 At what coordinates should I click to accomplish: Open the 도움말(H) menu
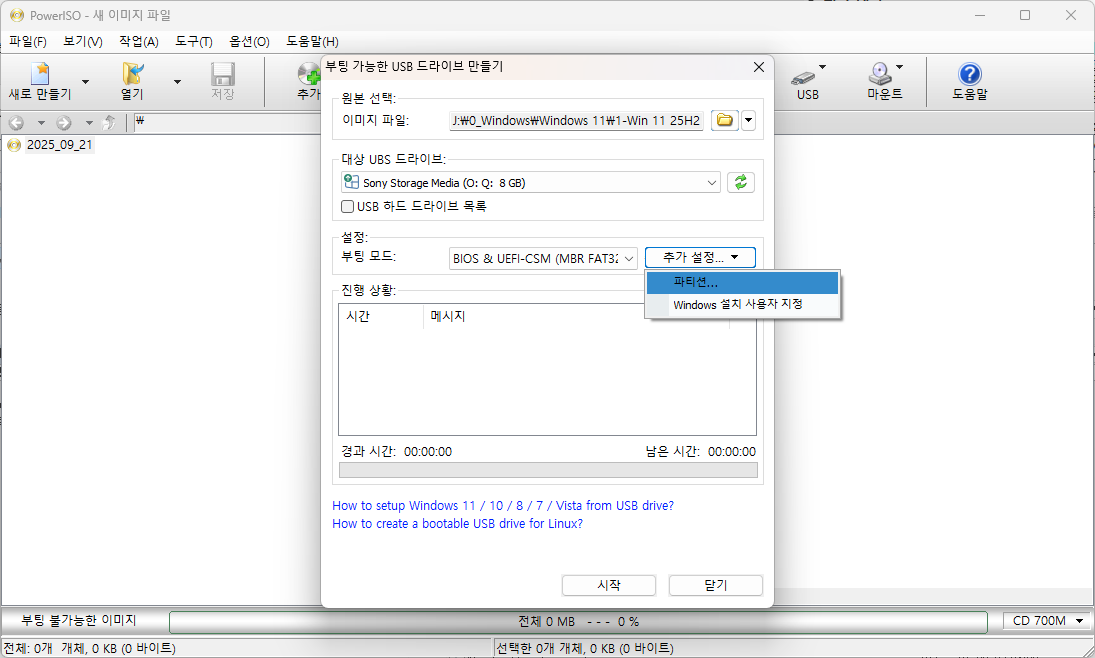pyautogui.click(x=312, y=41)
